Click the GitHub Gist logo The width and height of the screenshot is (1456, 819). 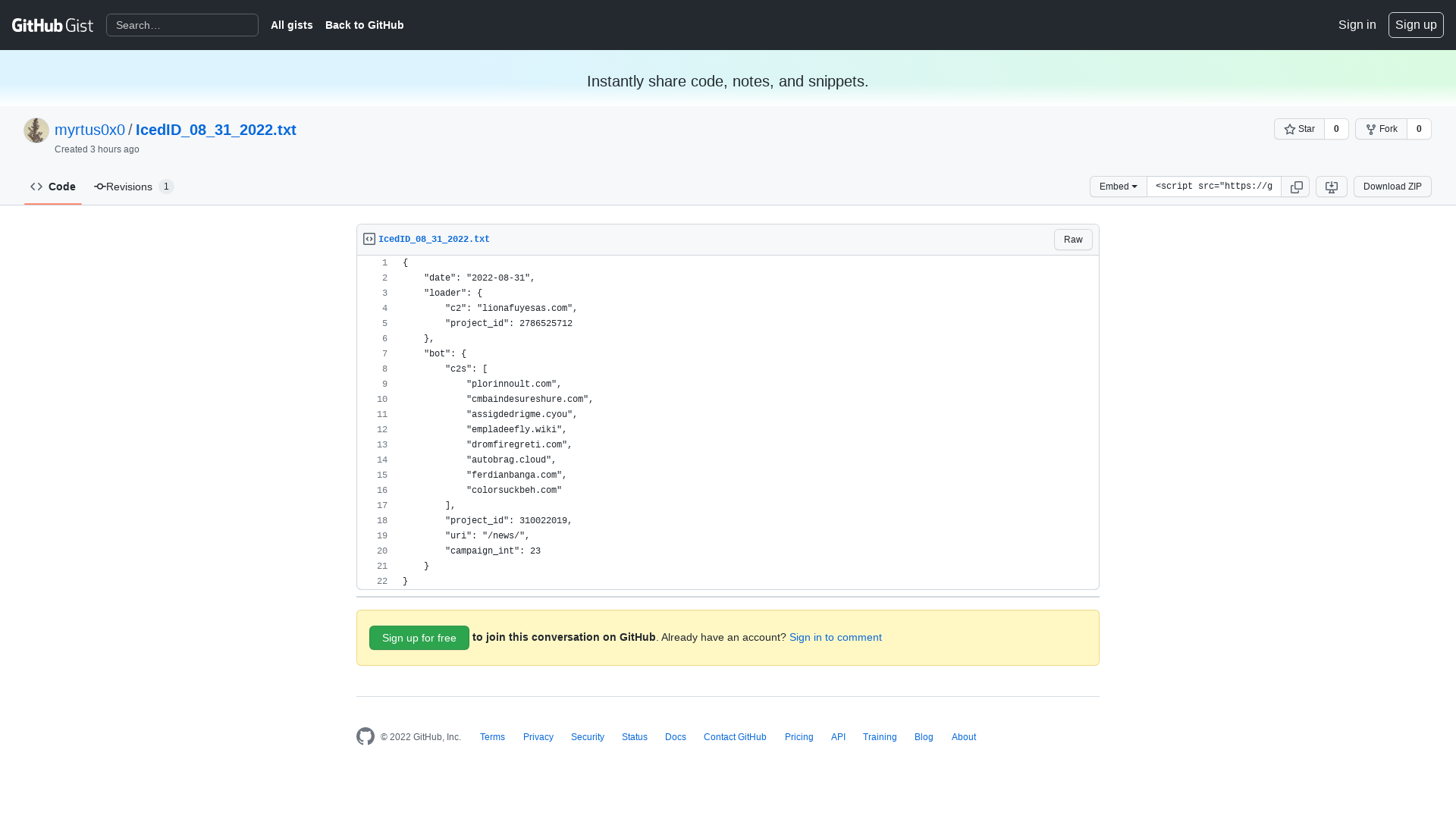point(52,25)
